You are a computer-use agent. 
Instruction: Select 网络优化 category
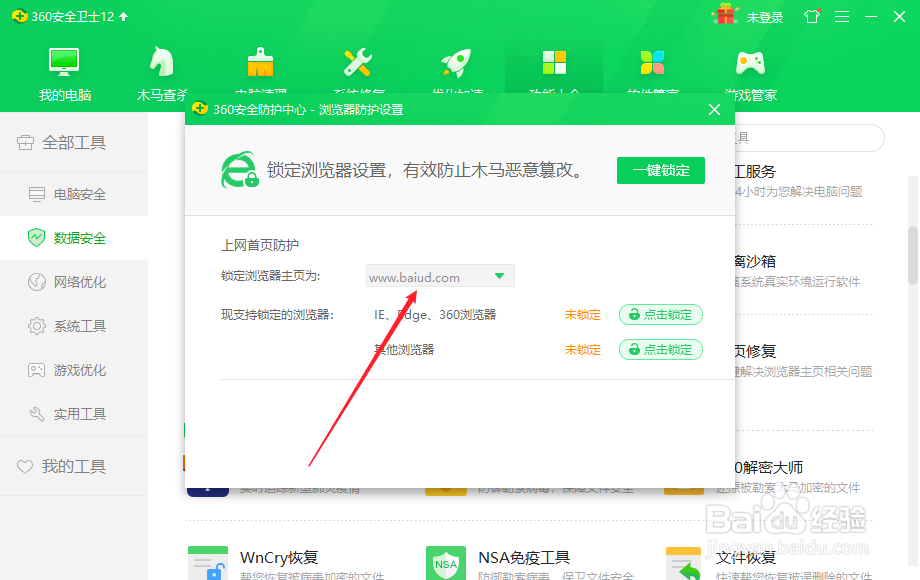coord(74,282)
